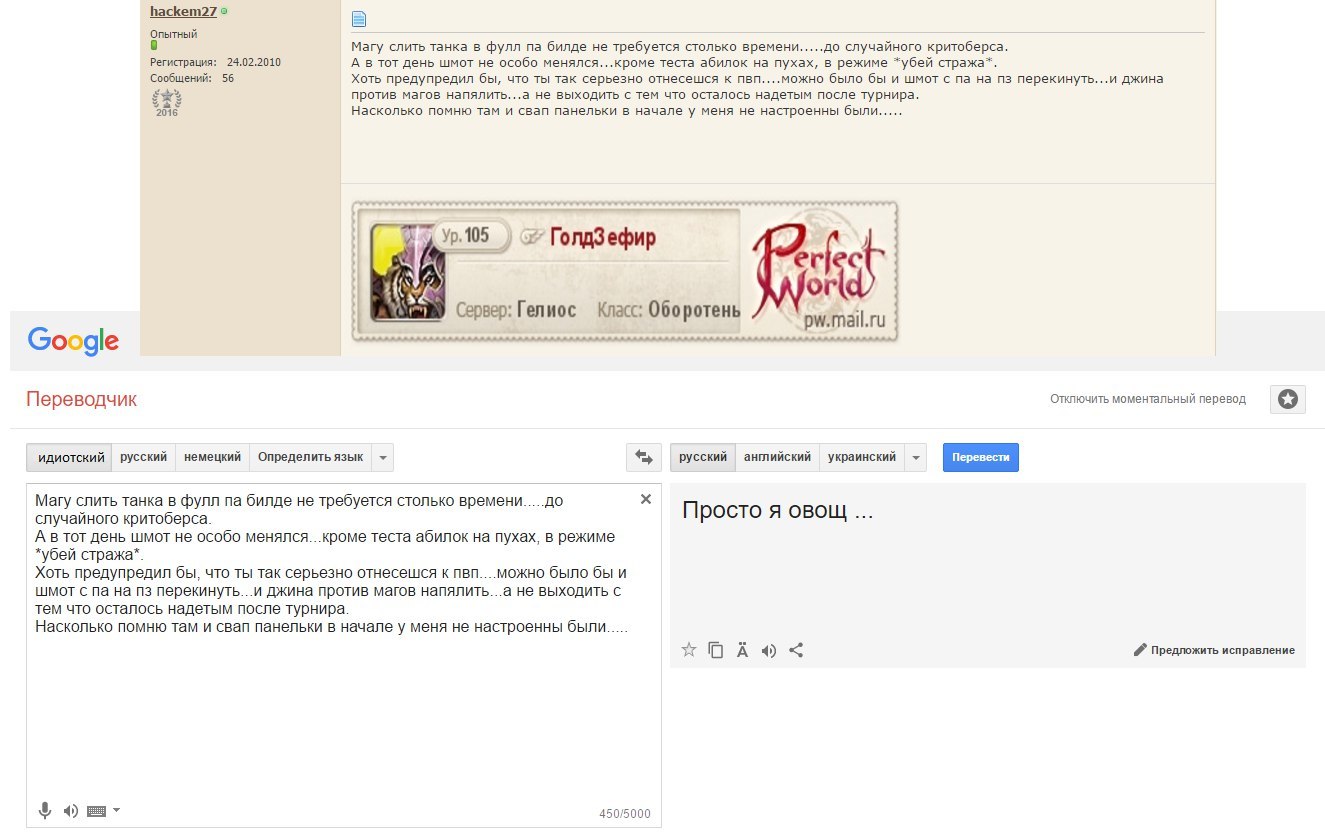Listen to source text speaker icon
The image size is (1325, 840).
point(70,810)
